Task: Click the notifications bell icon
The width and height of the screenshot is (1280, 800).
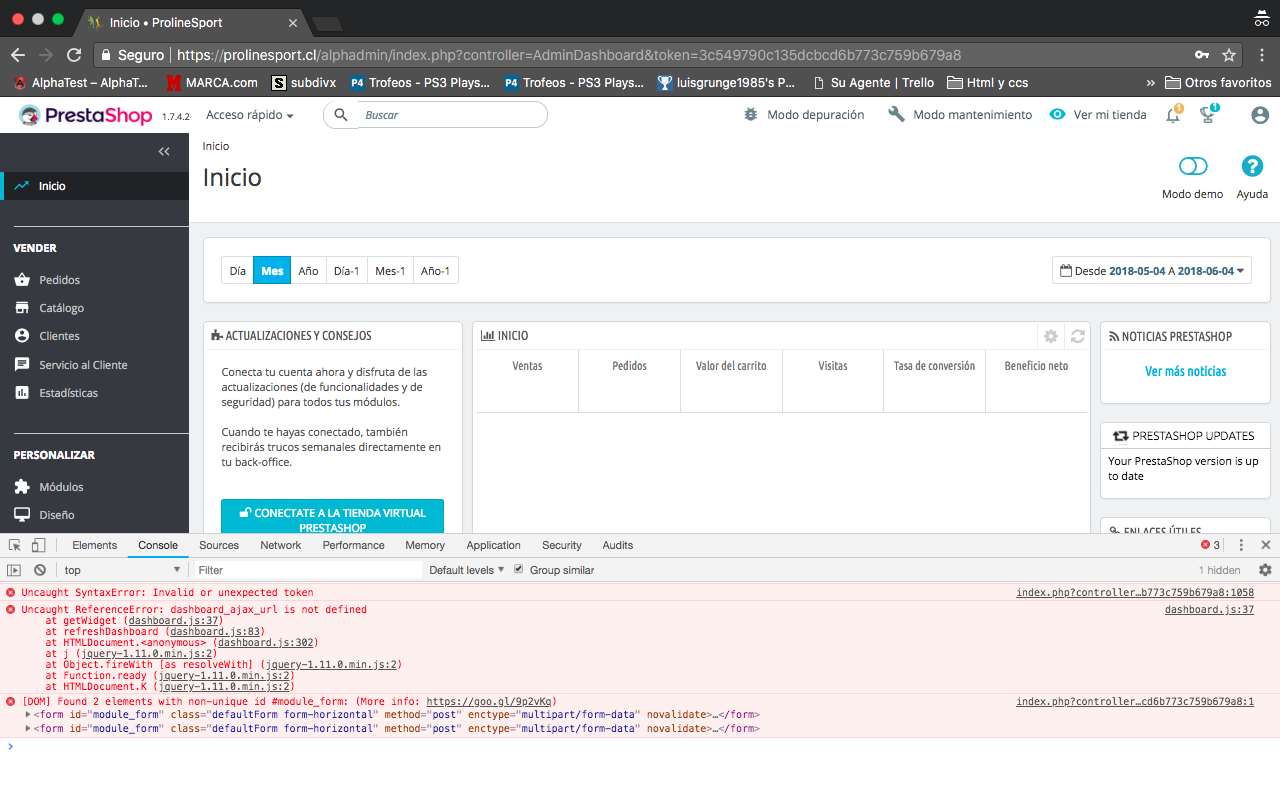Action: click(1173, 116)
